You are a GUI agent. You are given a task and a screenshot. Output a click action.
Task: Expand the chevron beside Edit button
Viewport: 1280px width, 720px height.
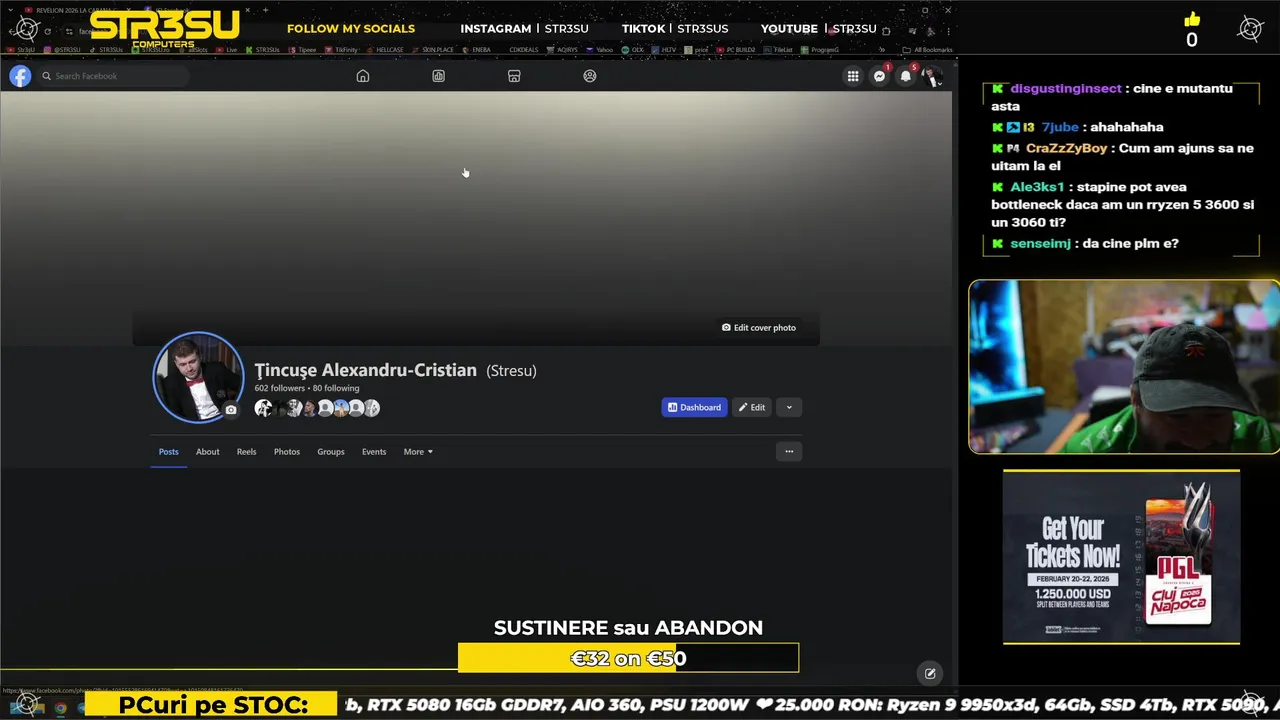[789, 407]
